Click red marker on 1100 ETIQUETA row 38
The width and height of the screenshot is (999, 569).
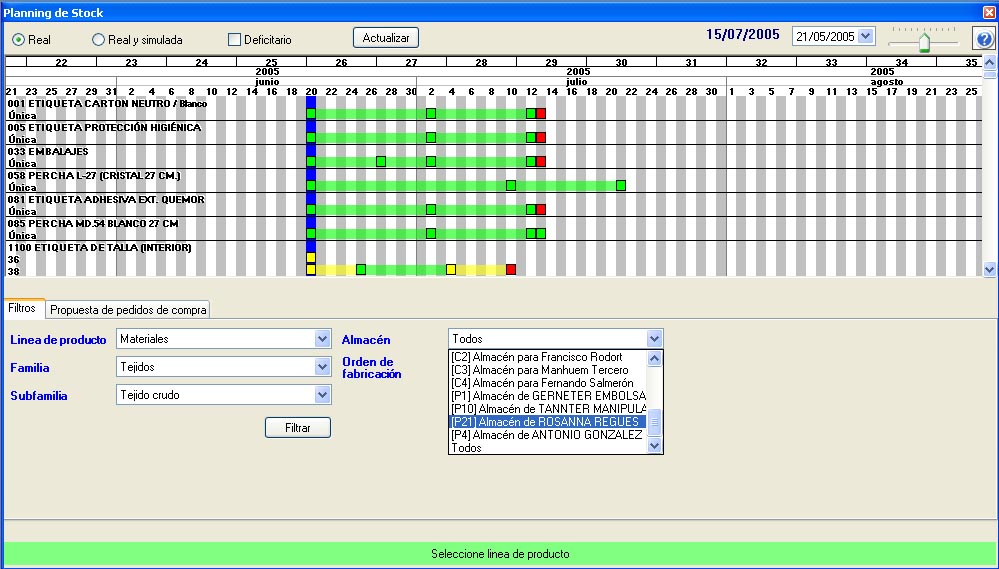(511, 270)
